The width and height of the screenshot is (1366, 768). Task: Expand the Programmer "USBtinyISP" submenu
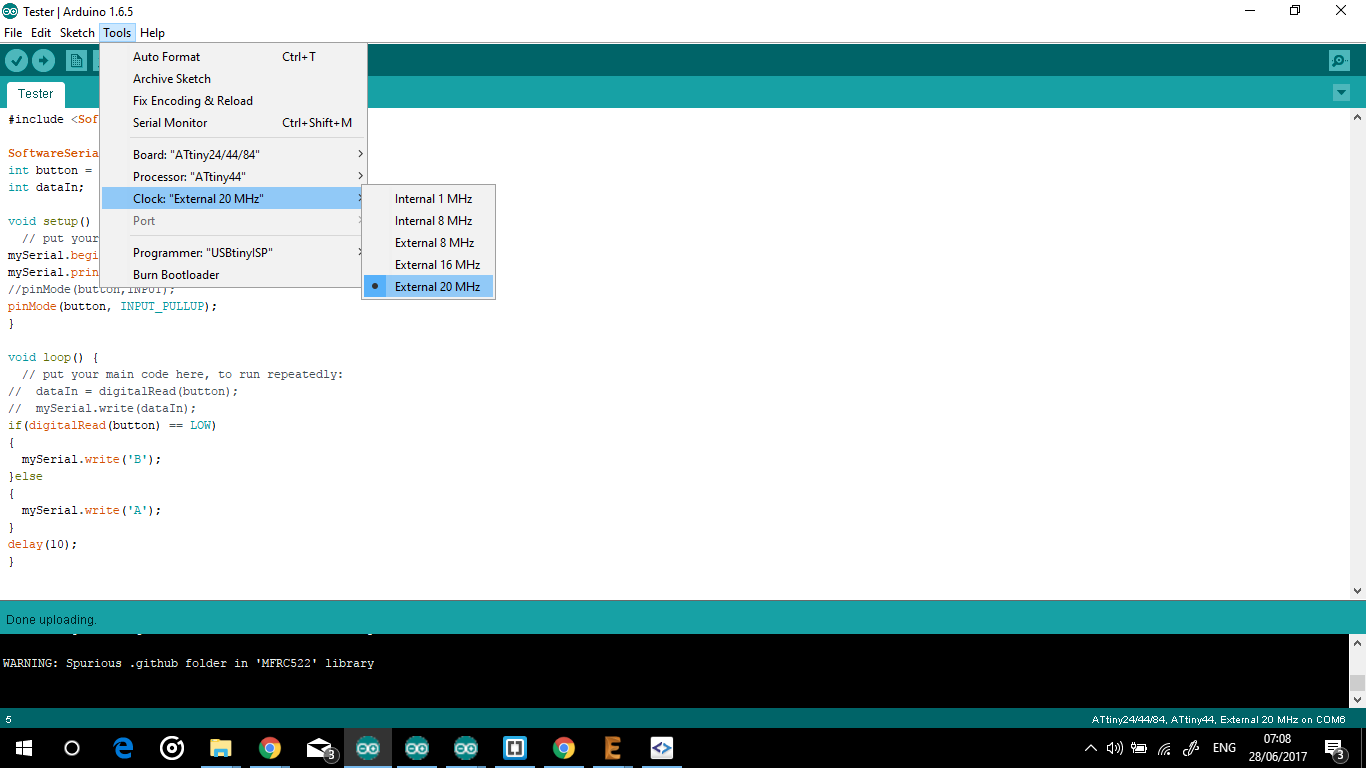tap(234, 253)
